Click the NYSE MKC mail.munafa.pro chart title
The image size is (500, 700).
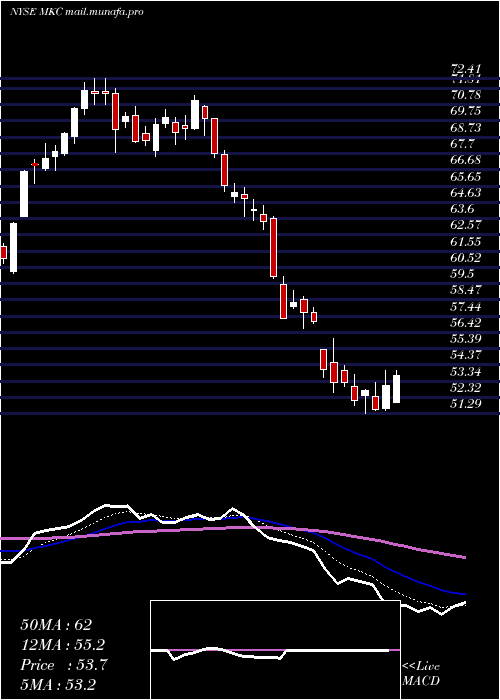point(76,12)
